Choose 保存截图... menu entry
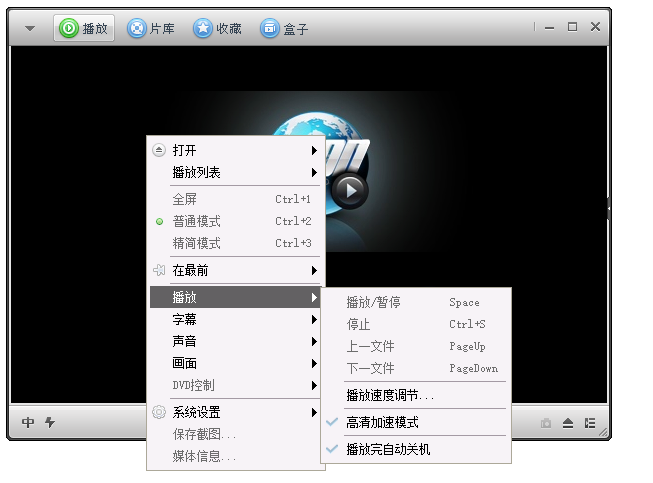 point(235,434)
